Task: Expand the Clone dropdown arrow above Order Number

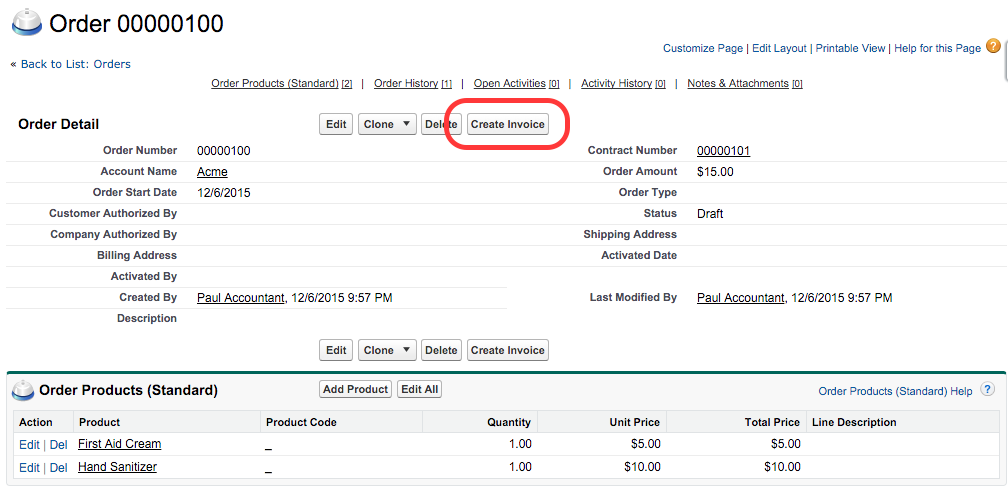Action: (x=406, y=125)
